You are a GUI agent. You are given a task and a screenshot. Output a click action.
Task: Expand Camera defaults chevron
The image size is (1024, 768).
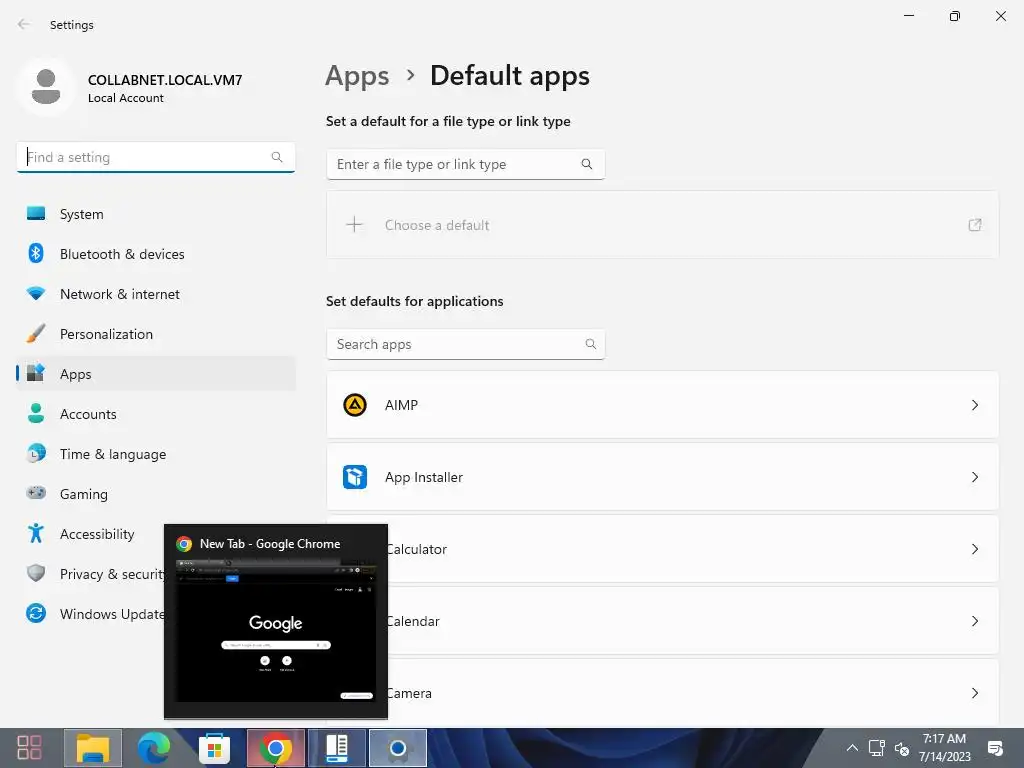pos(974,692)
